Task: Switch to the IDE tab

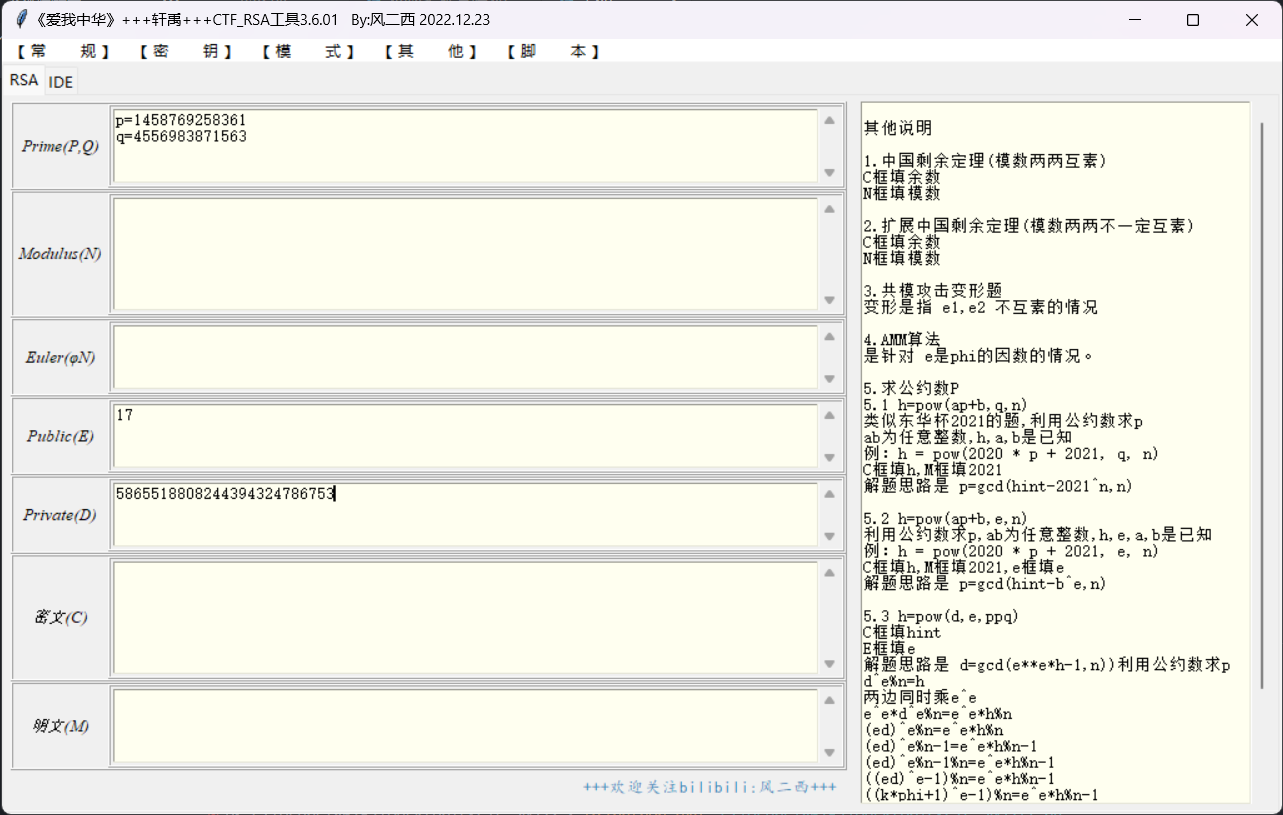Action: click(x=61, y=82)
